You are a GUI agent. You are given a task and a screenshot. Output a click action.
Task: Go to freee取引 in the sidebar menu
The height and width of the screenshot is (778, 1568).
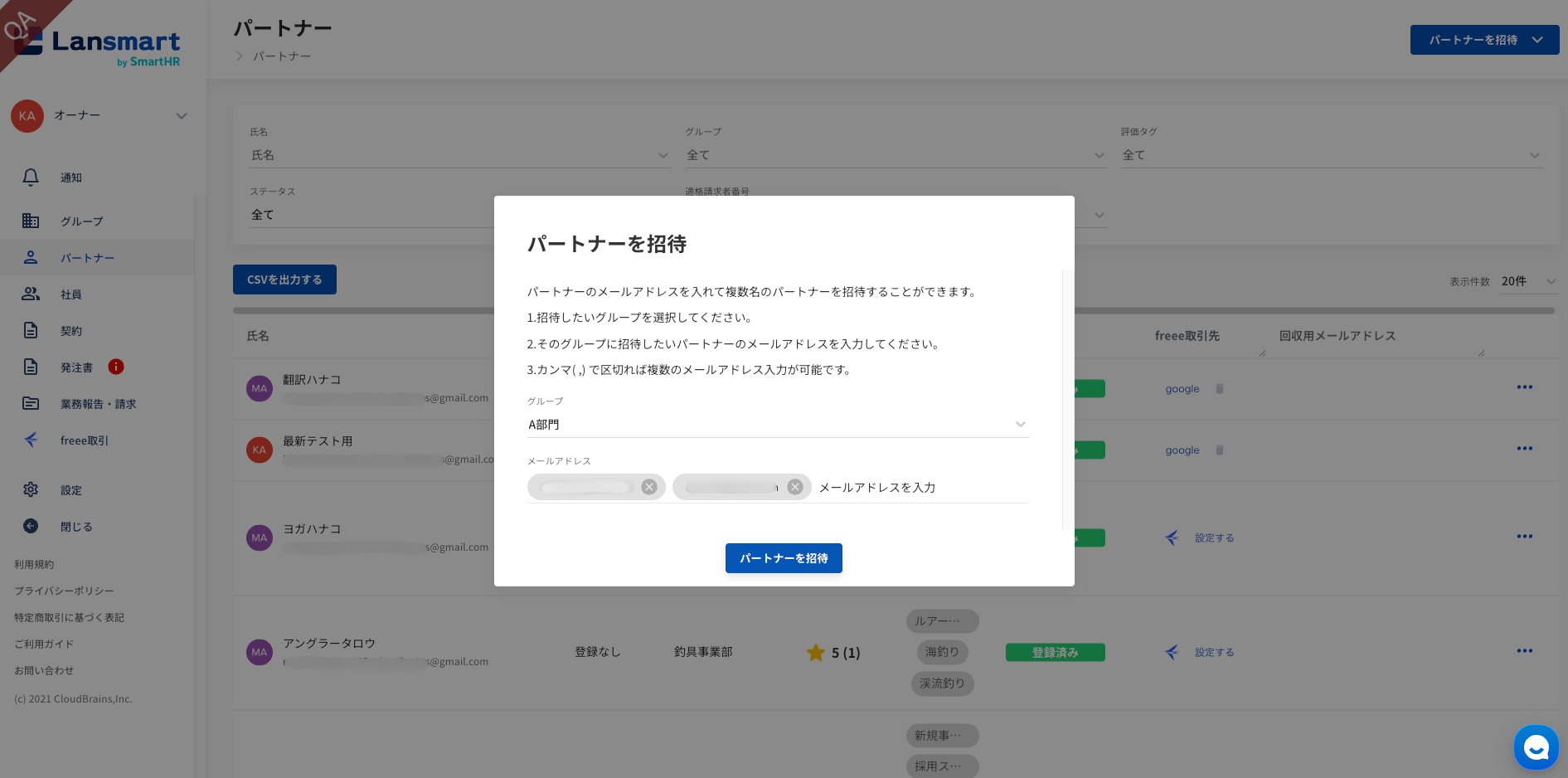click(x=85, y=440)
